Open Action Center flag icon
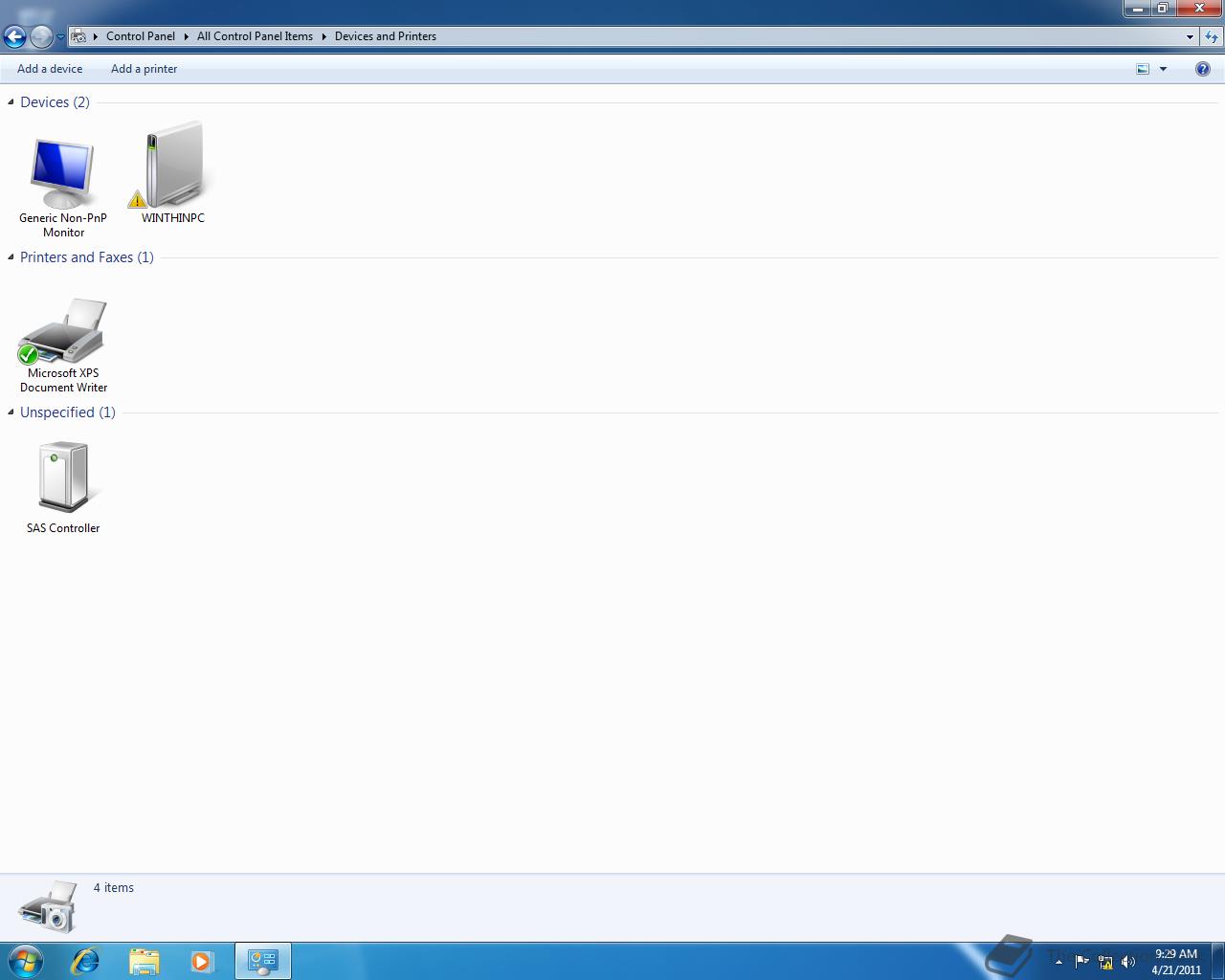Viewport: 1225px width, 980px height. point(1082,962)
